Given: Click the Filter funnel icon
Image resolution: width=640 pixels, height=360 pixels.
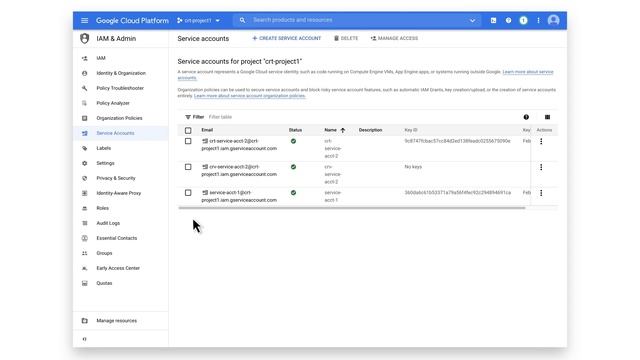Looking at the screenshot, I should tap(188, 117).
